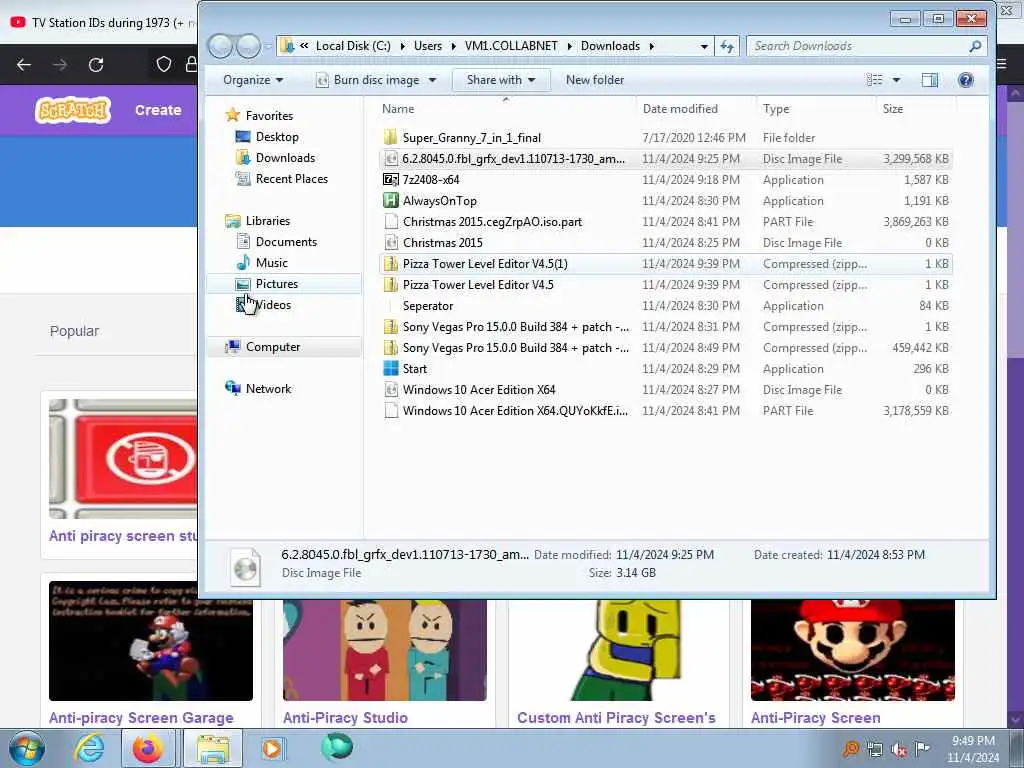This screenshot has height=768, width=1024.
Task: Select Christmas 2015.cegZrpAO.iso.part file
Action: coord(665,221)
